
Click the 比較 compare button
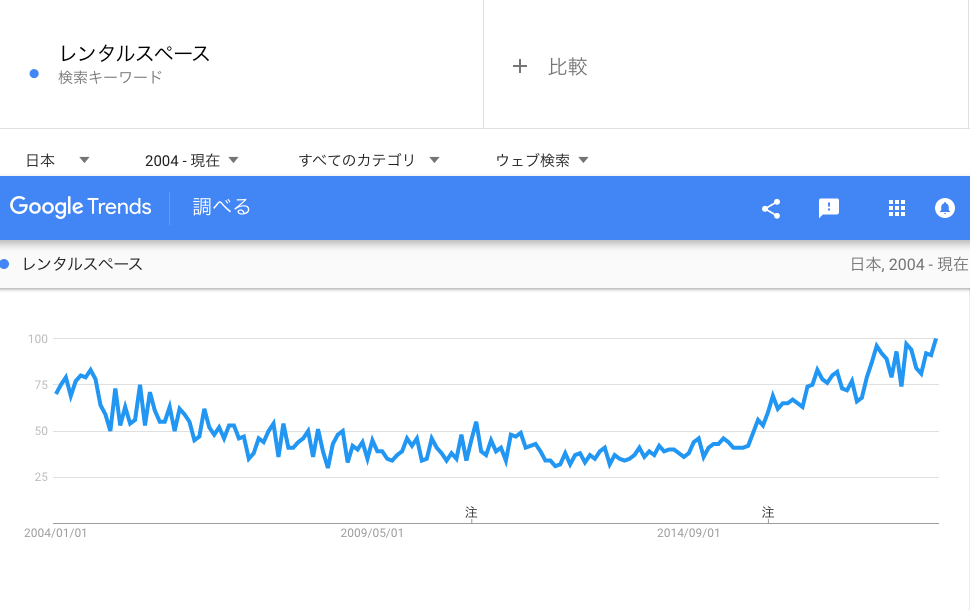567,67
